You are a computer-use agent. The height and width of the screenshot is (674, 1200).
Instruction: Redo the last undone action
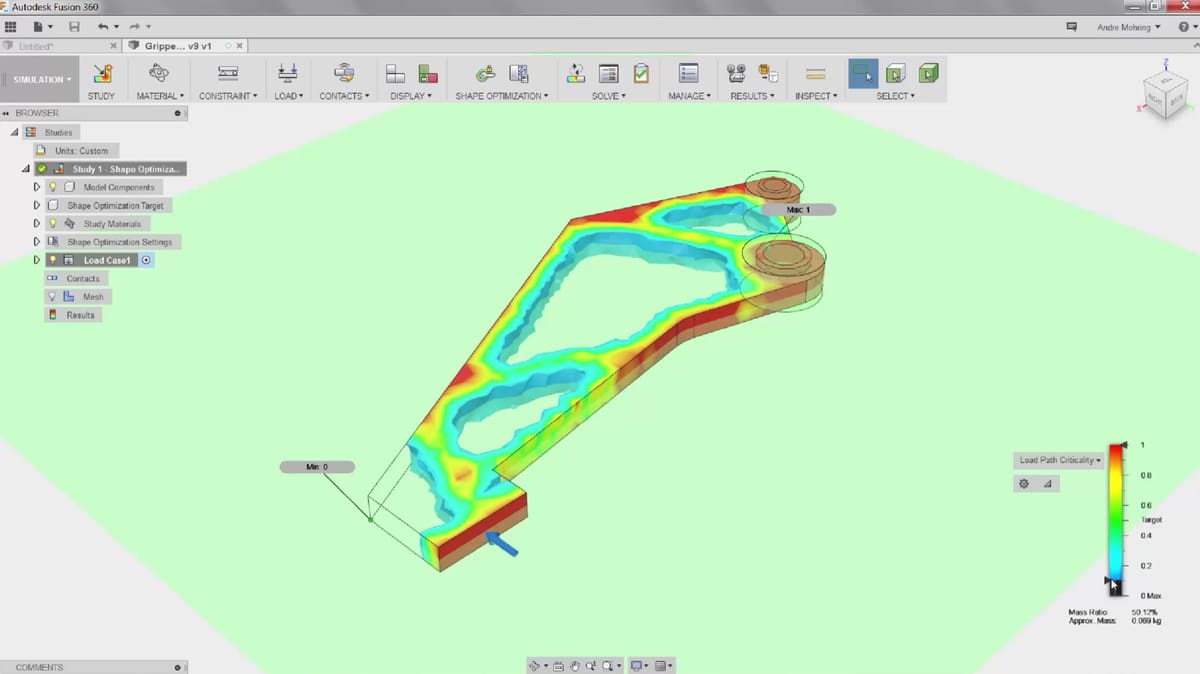(x=135, y=26)
